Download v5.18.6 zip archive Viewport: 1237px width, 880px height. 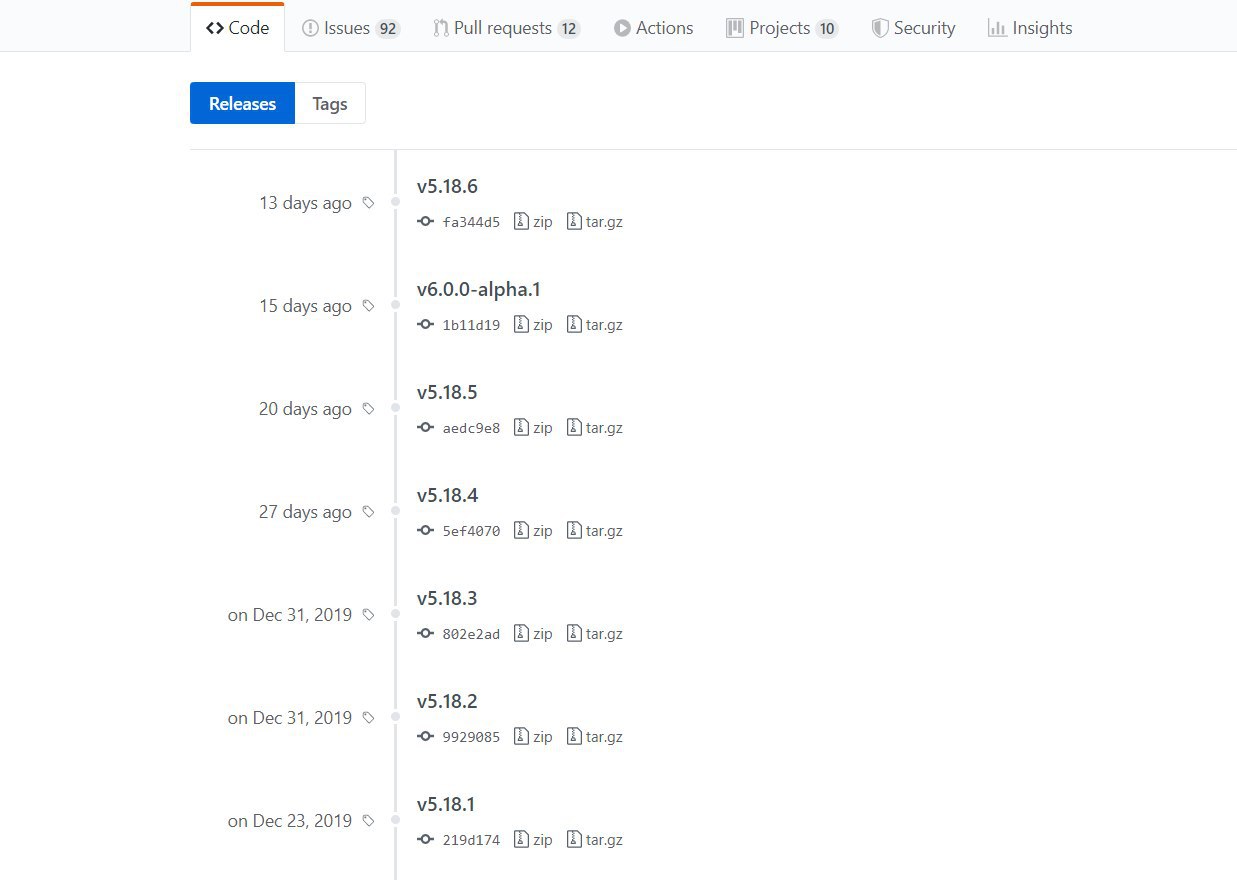point(533,222)
